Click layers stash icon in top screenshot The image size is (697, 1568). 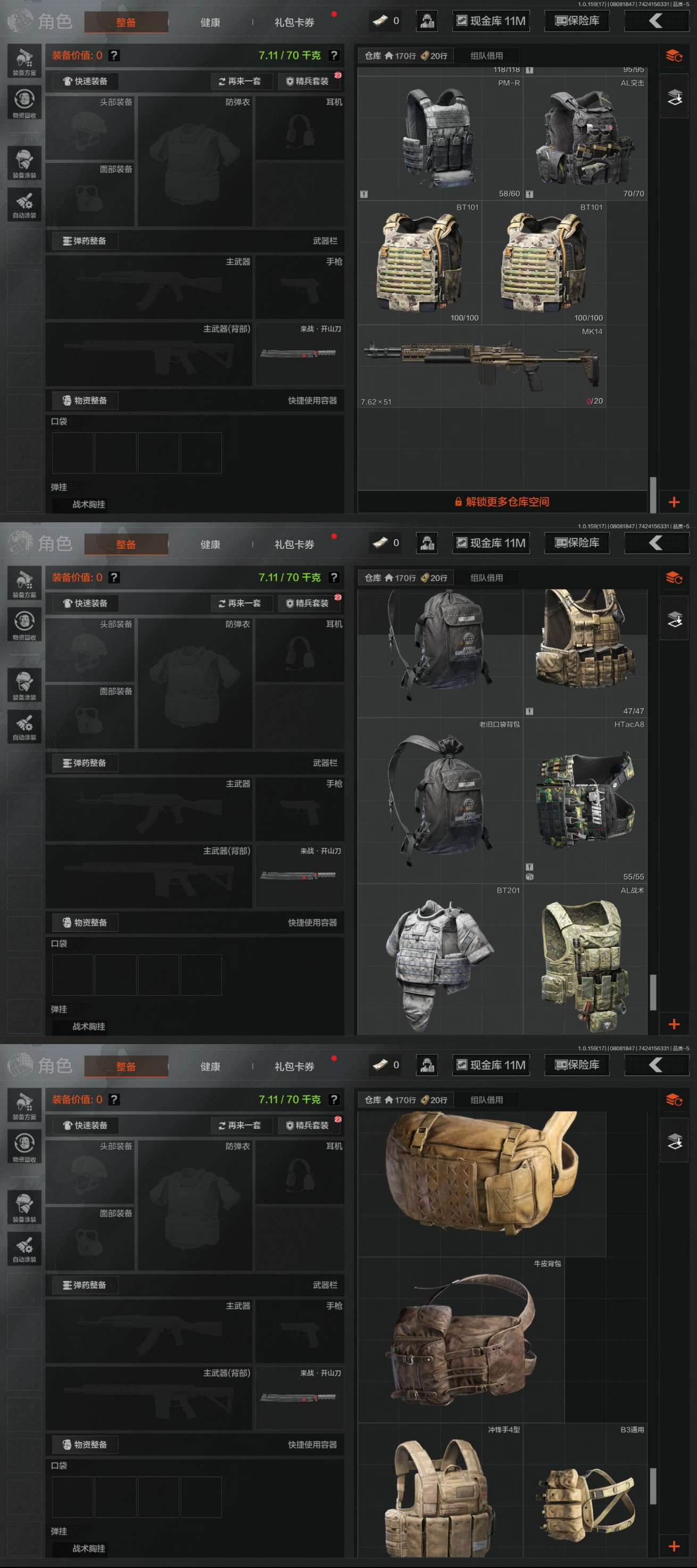point(675,97)
